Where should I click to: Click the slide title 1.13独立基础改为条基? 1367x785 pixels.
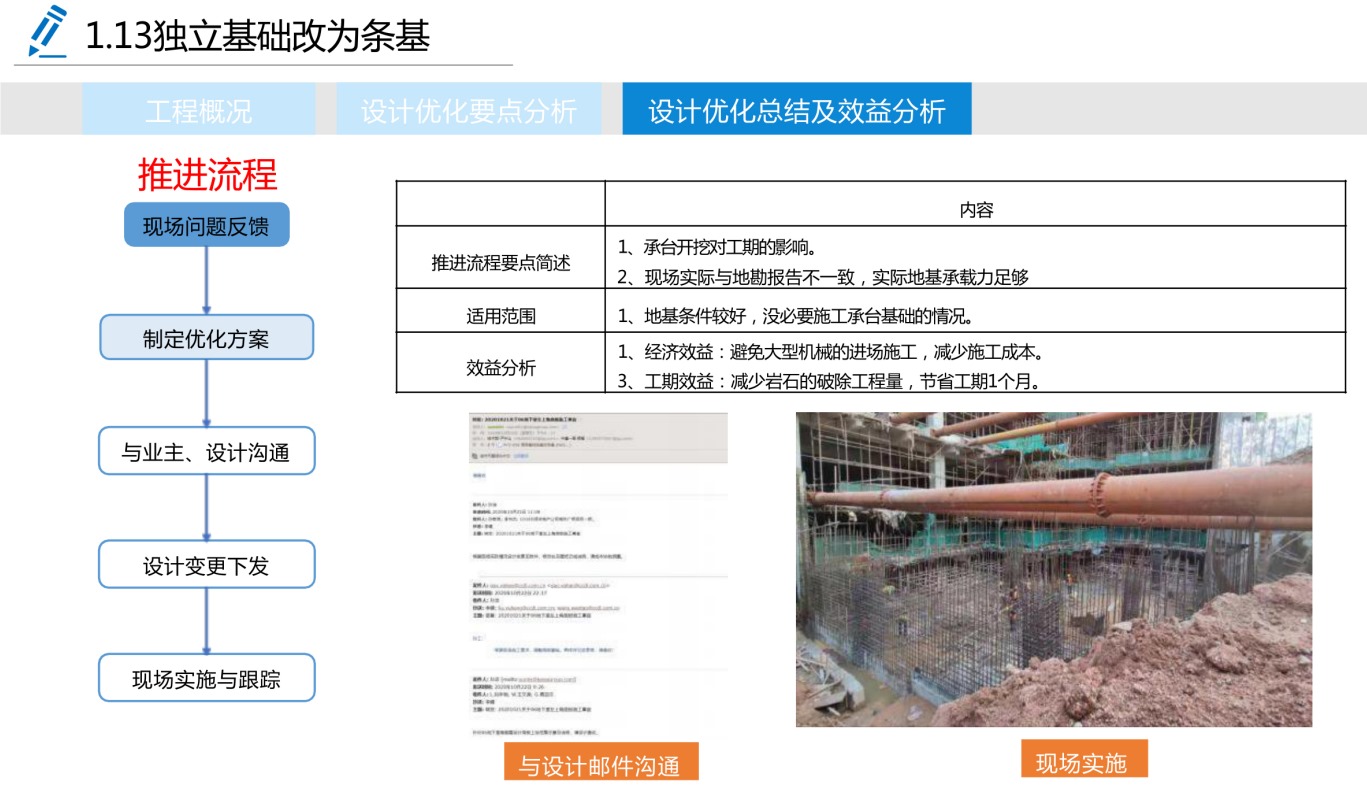[258, 37]
